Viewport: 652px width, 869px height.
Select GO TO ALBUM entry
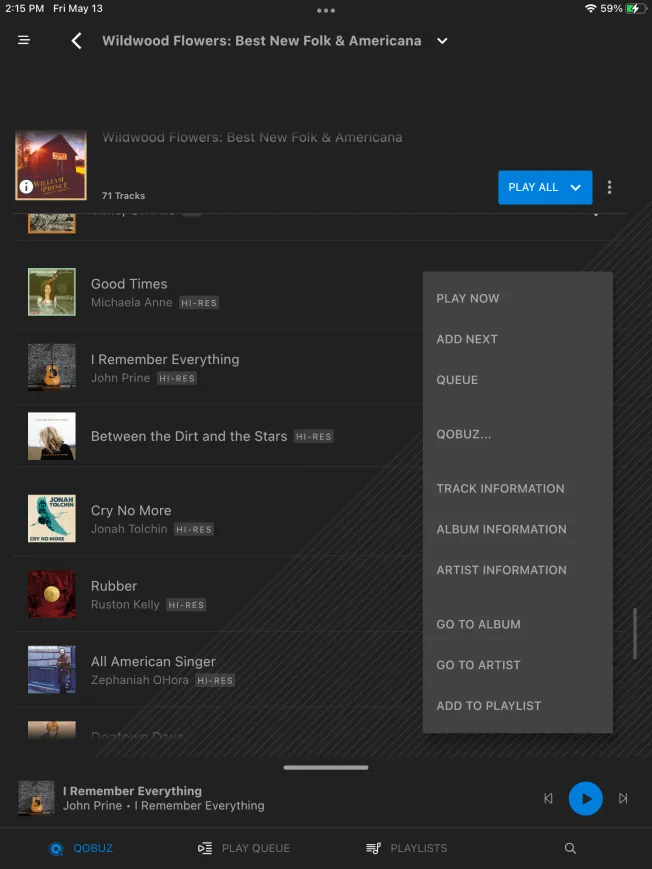(478, 625)
